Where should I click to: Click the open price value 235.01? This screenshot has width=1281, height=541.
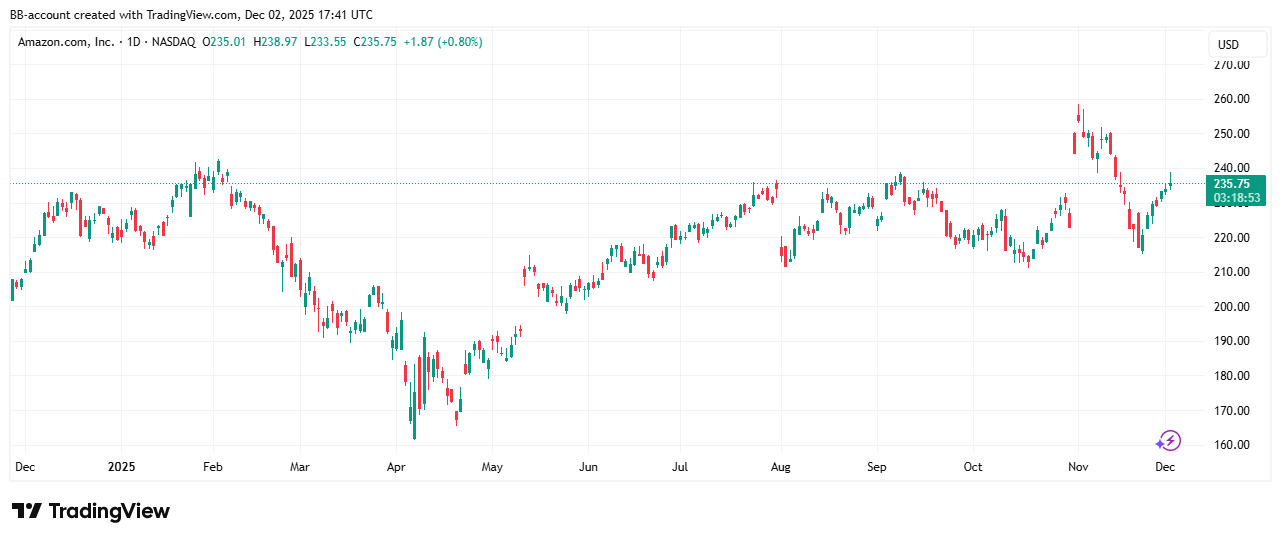point(229,42)
